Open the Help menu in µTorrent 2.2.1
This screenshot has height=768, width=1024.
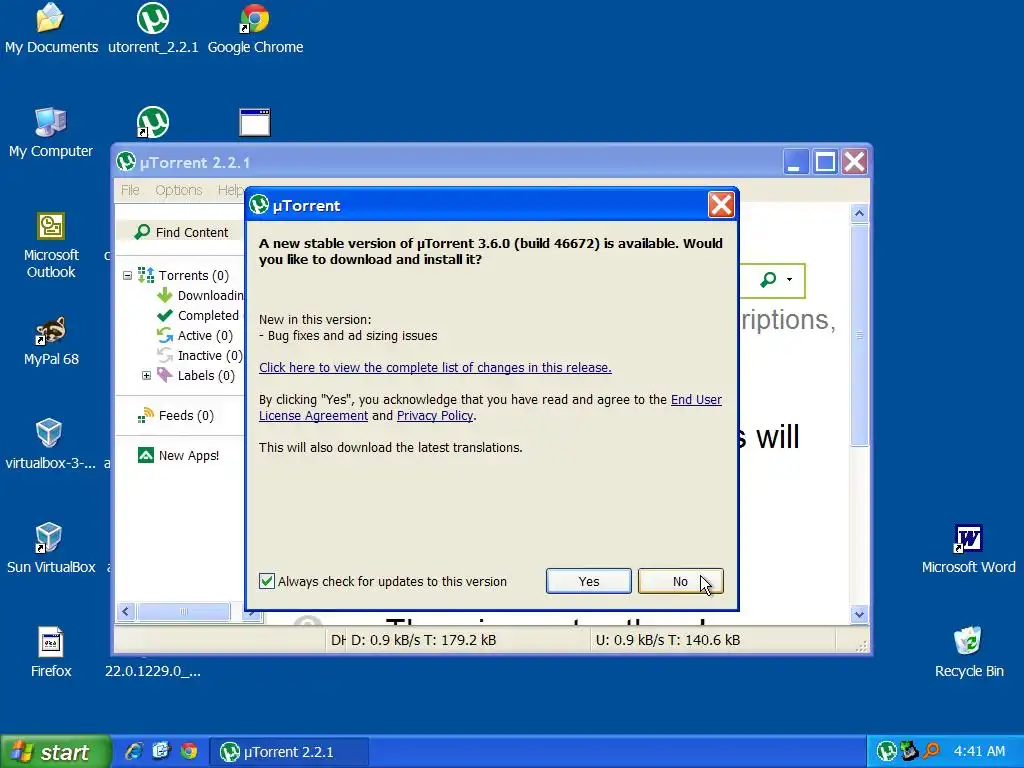230,190
